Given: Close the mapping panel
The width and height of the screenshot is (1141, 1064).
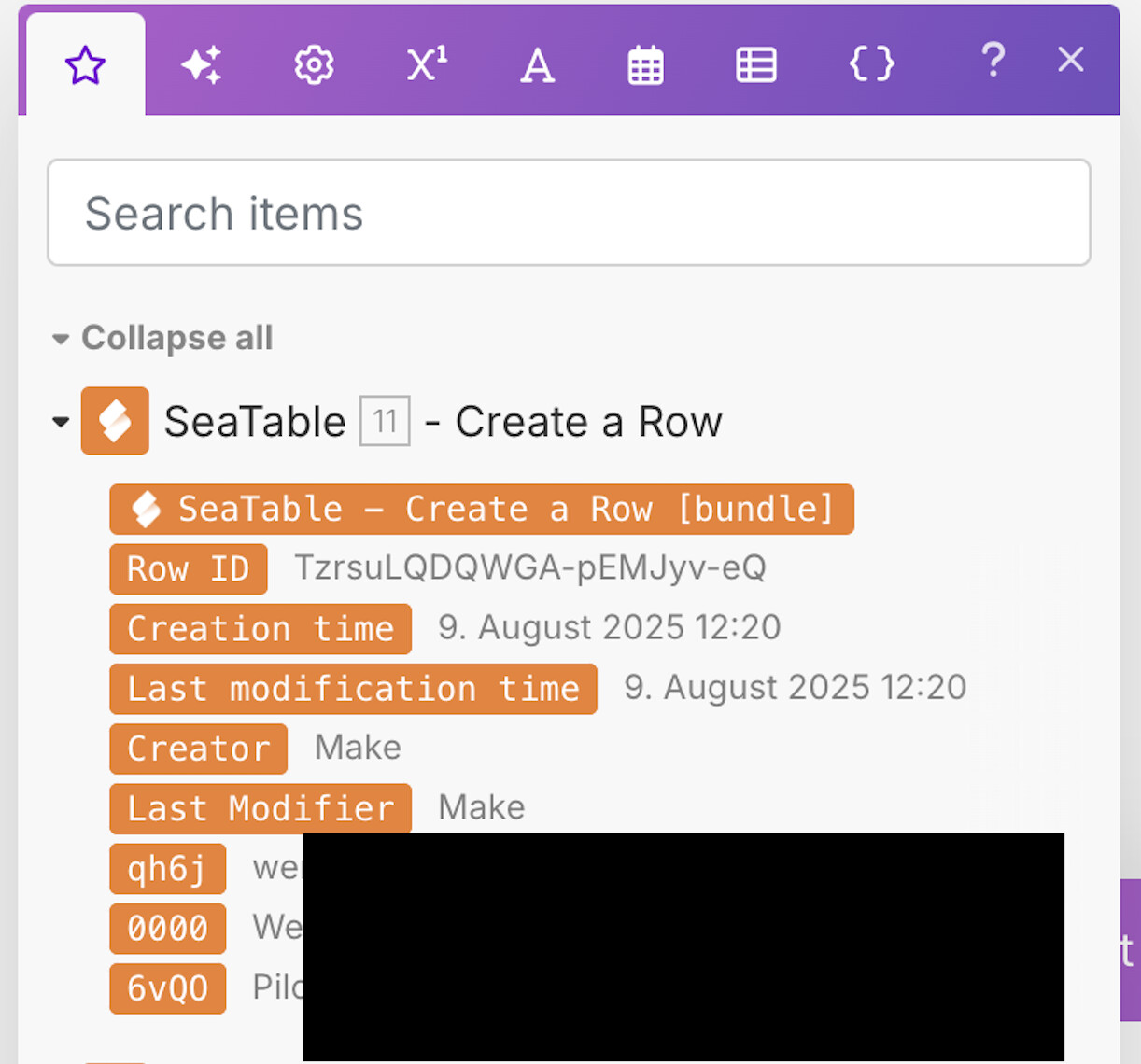Looking at the screenshot, I should pyautogui.click(x=1070, y=60).
